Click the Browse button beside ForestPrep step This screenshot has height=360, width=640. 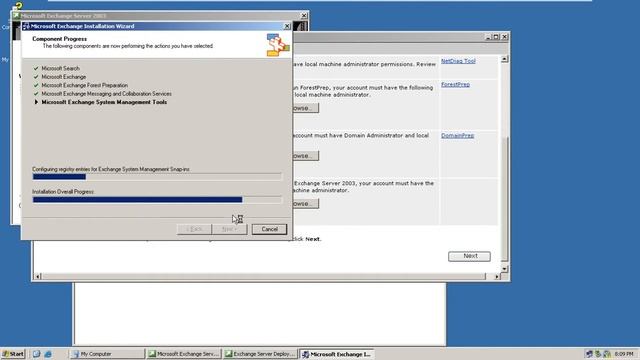pos(306,108)
